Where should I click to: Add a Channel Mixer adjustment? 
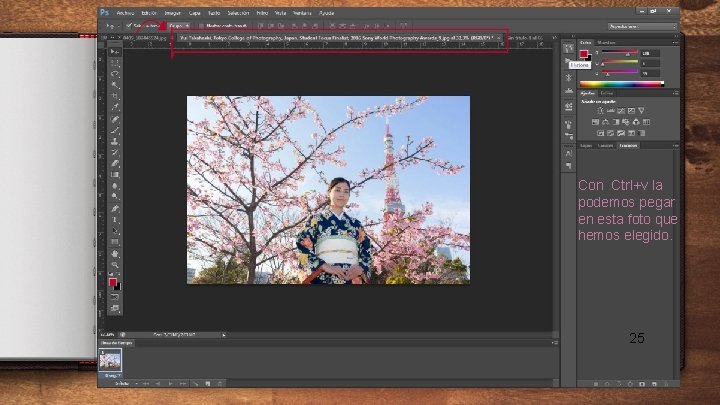(x=636, y=122)
